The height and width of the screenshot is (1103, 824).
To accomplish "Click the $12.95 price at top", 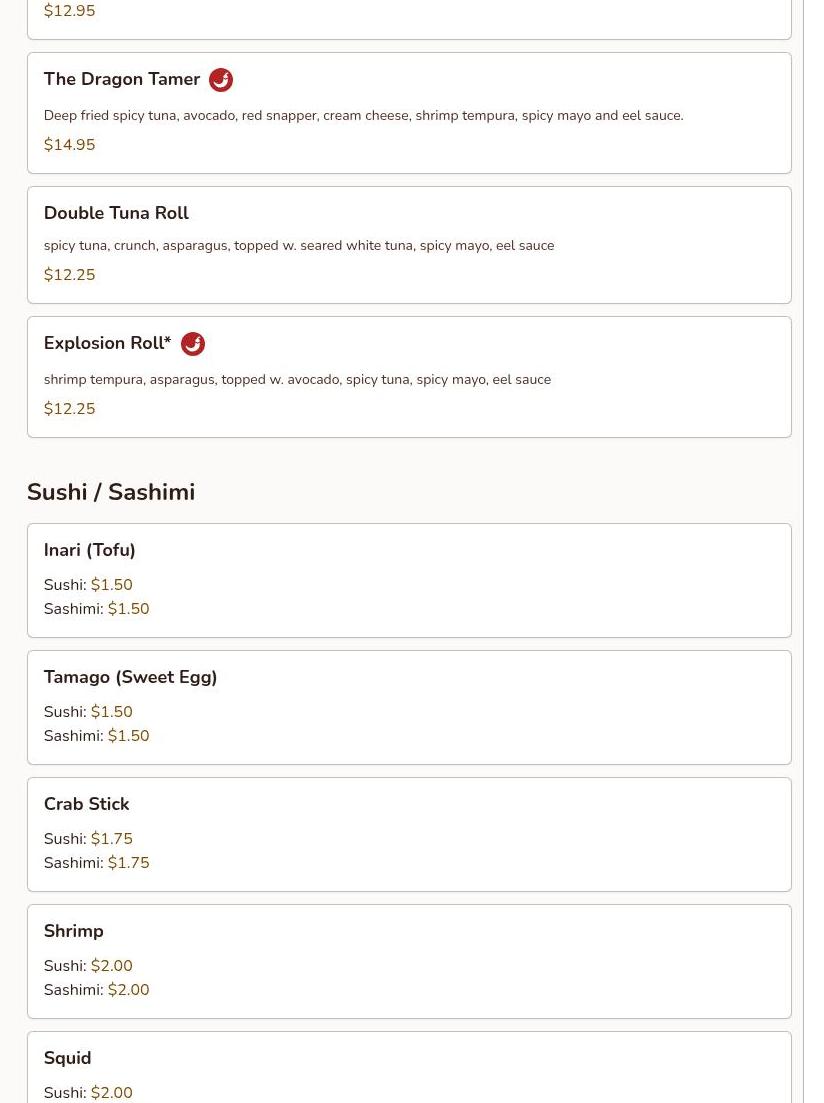I will point(69,11).
